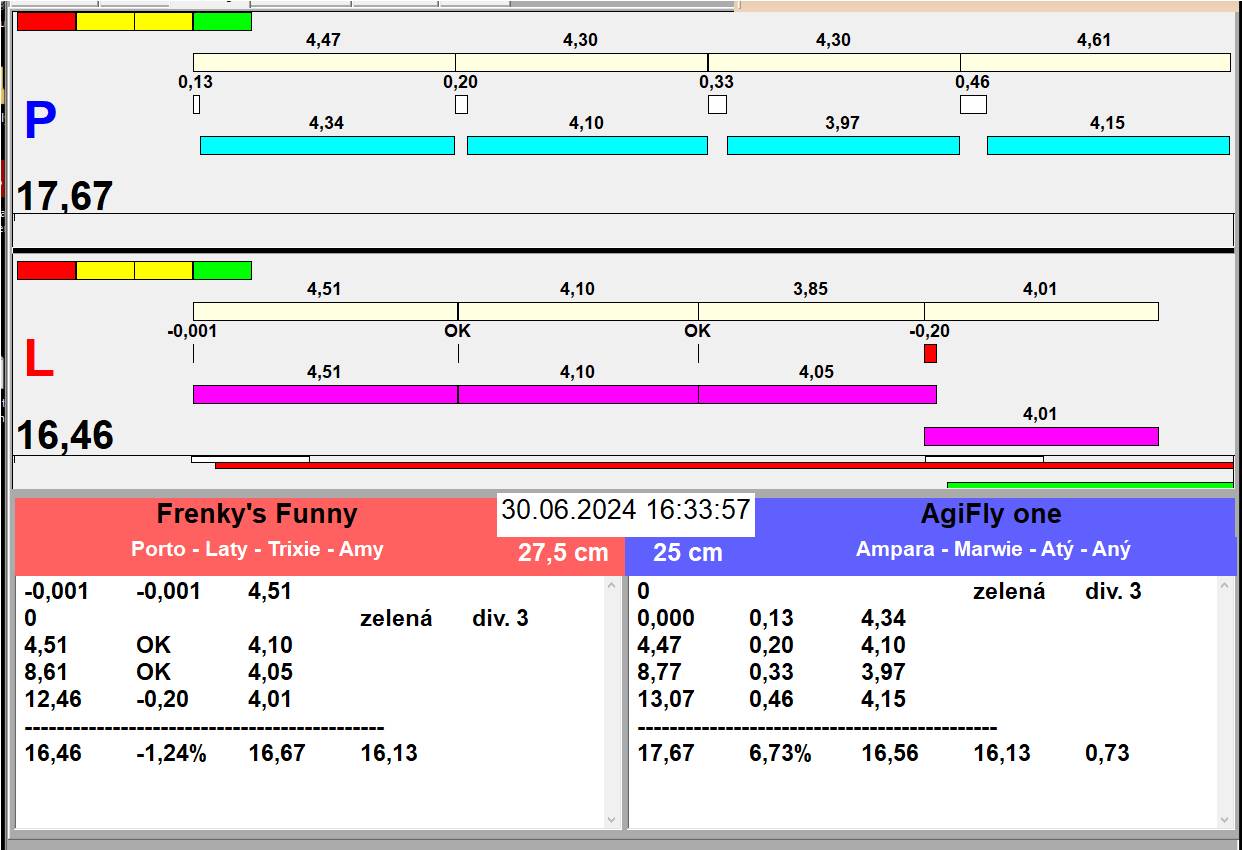Click the cream bar labeled 4,61 in lane P
This screenshot has width=1242, height=850.
[1095, 62]
